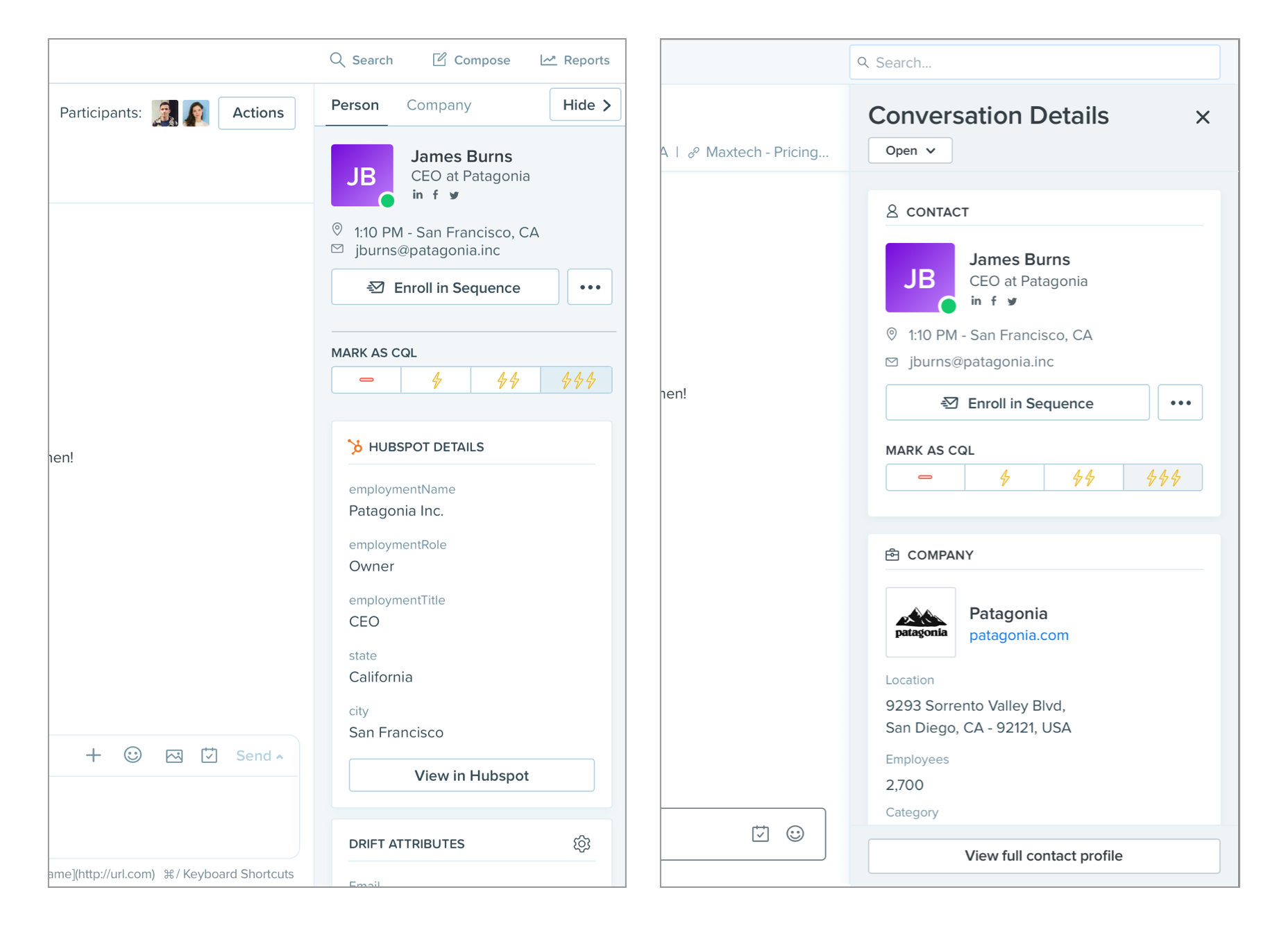Click the address '9293 Sorrento Valley Blvd,'
The height and width of the screenshot is (926, 1288).
[x=976, y=705]
